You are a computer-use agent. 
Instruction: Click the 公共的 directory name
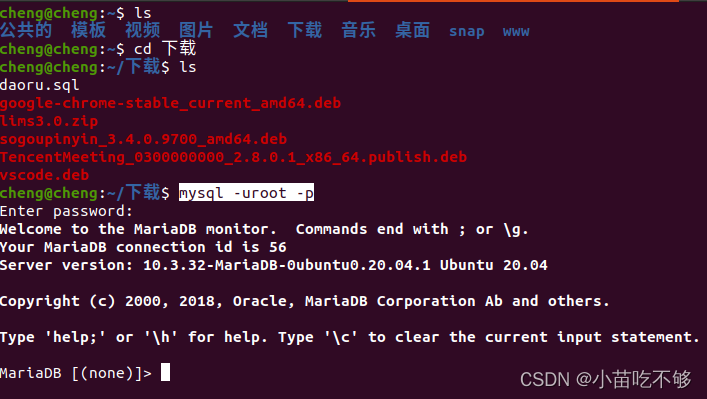tap(26, 30)
